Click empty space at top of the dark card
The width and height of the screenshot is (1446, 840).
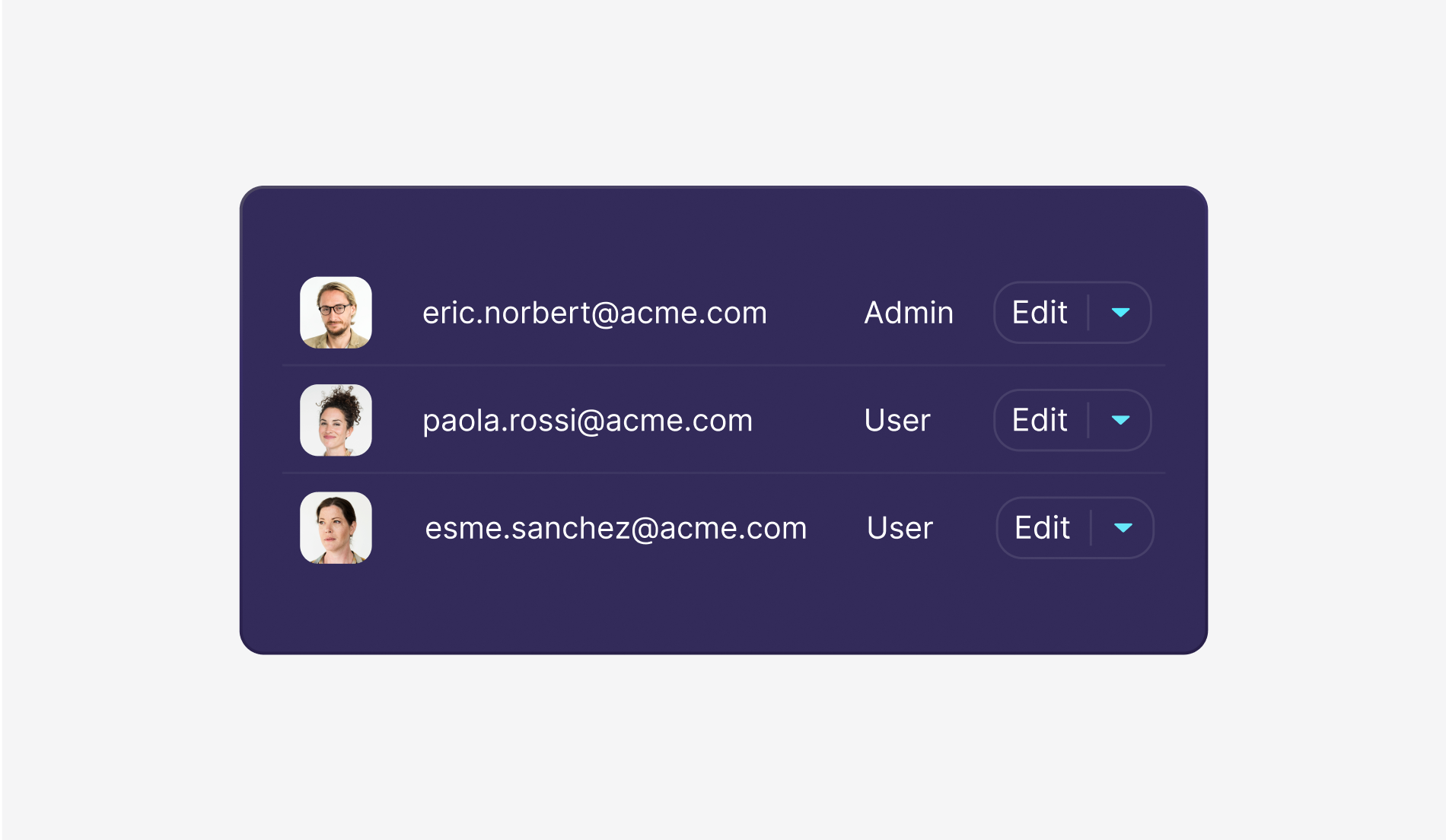[x=723, y=228]
